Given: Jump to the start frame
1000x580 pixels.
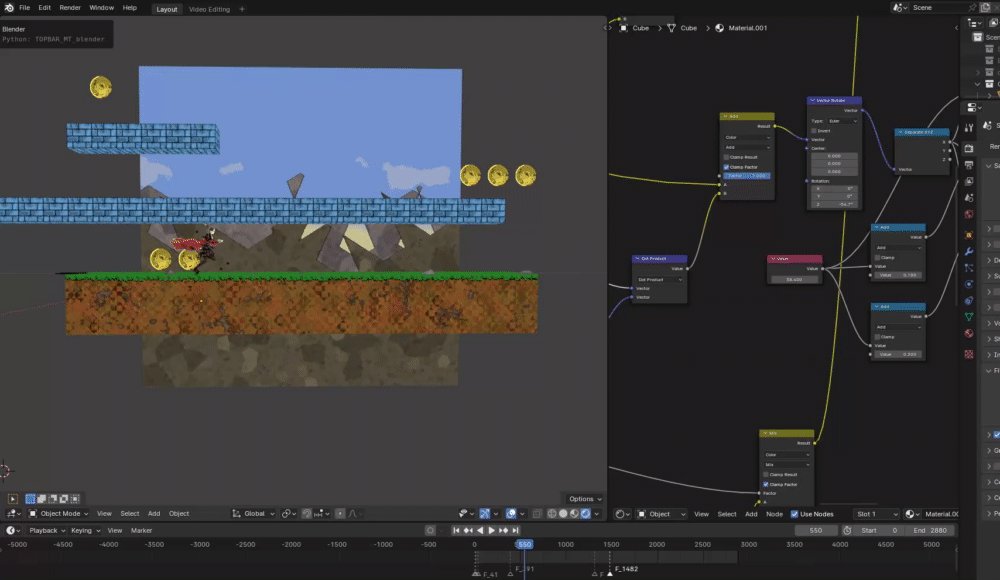Looking at the screenshot, I should (456, 530).
